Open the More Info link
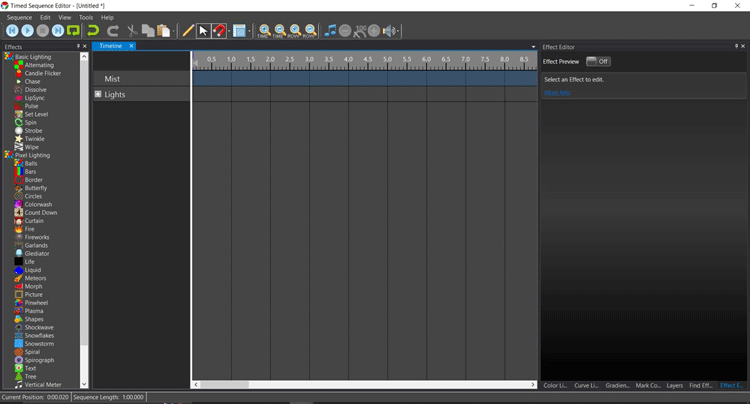Image resolution: width=750 pixels, height=404 pixels. click(x=557, y=93)
